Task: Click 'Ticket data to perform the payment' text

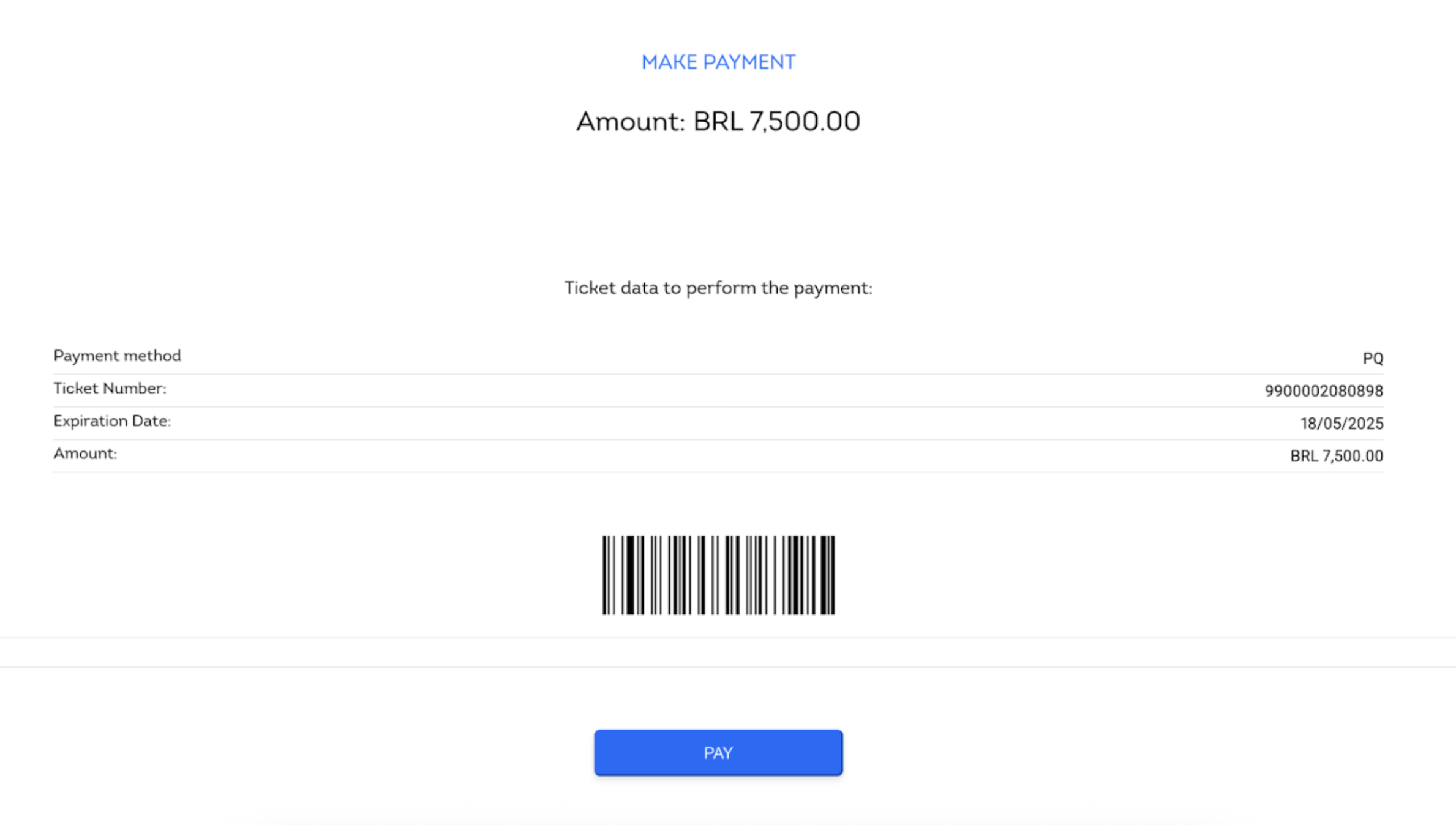Action: pyautogui.click(x=718, y=288)
